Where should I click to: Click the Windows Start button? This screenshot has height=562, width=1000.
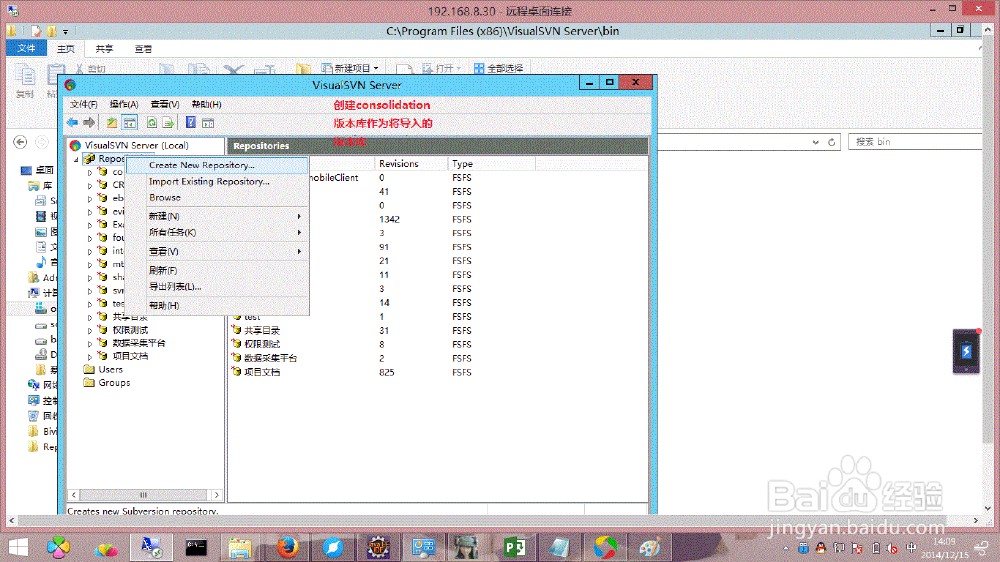[18, 547]
